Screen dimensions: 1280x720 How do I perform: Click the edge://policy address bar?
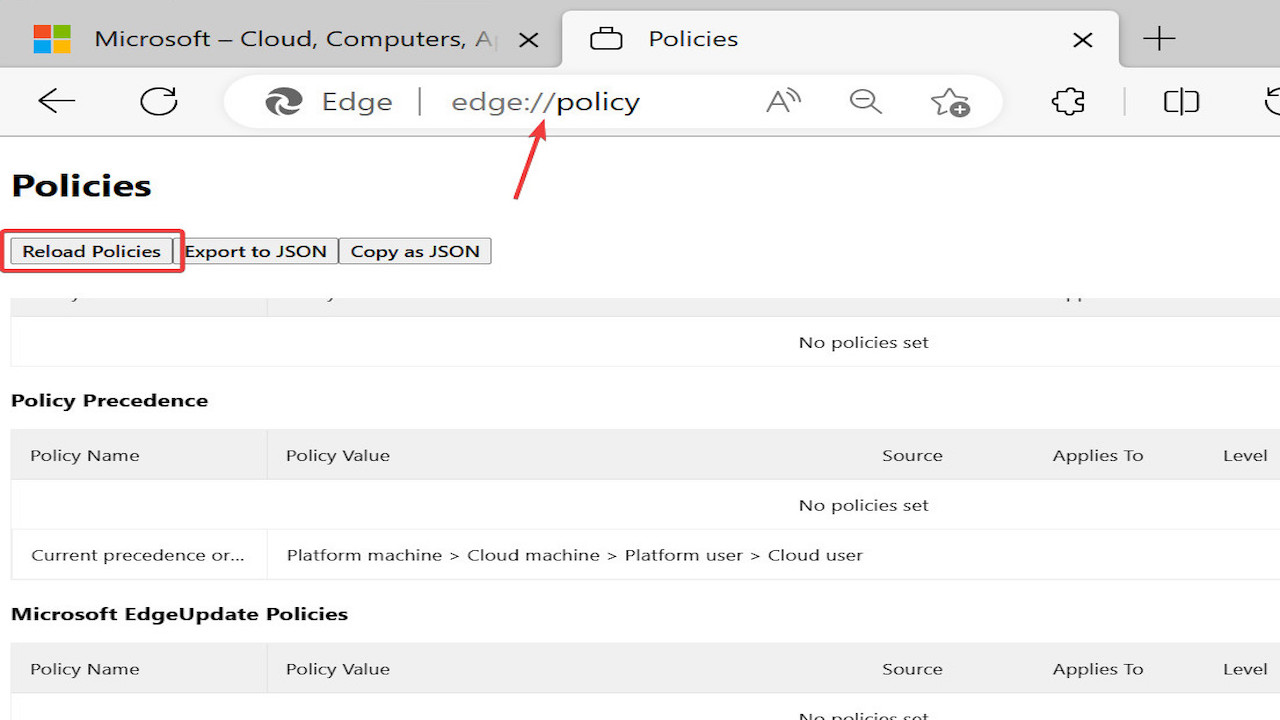[x=545, y=101]
